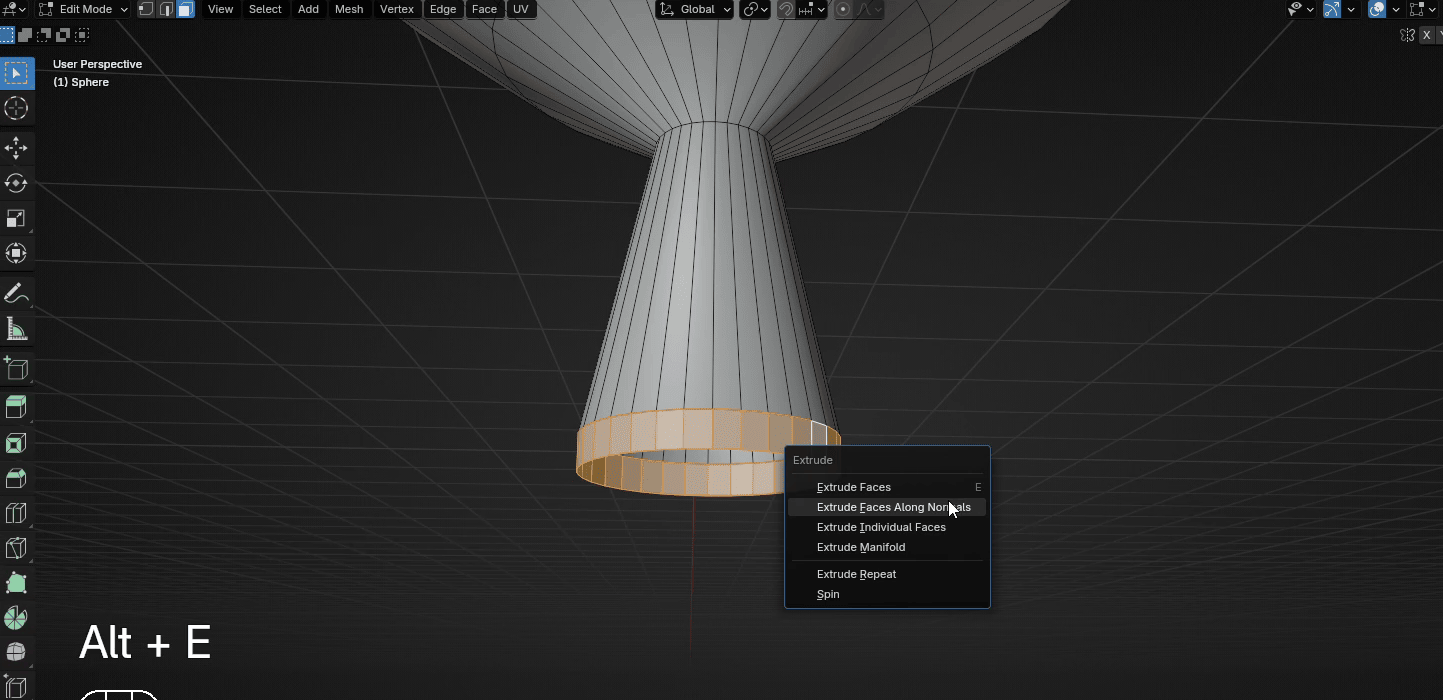
Task: Select the Bevel tool
Action: tap(16, 478)
